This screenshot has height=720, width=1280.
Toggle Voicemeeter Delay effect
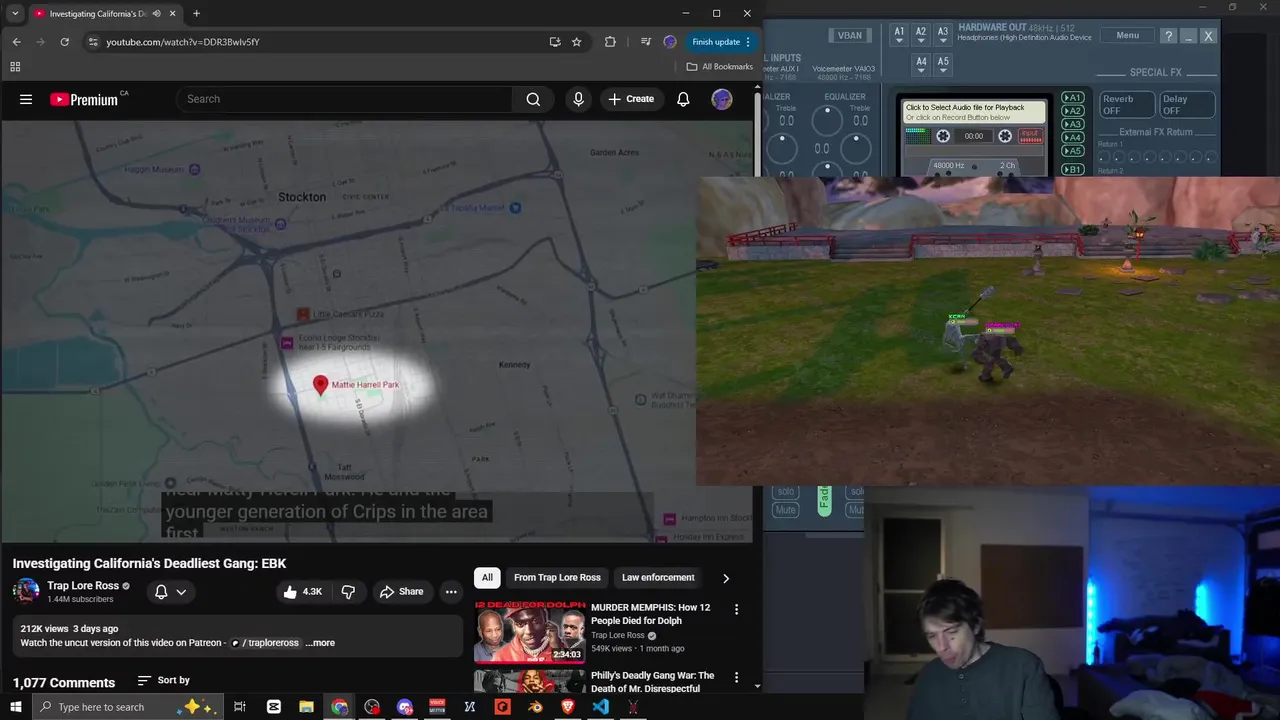1187,105
